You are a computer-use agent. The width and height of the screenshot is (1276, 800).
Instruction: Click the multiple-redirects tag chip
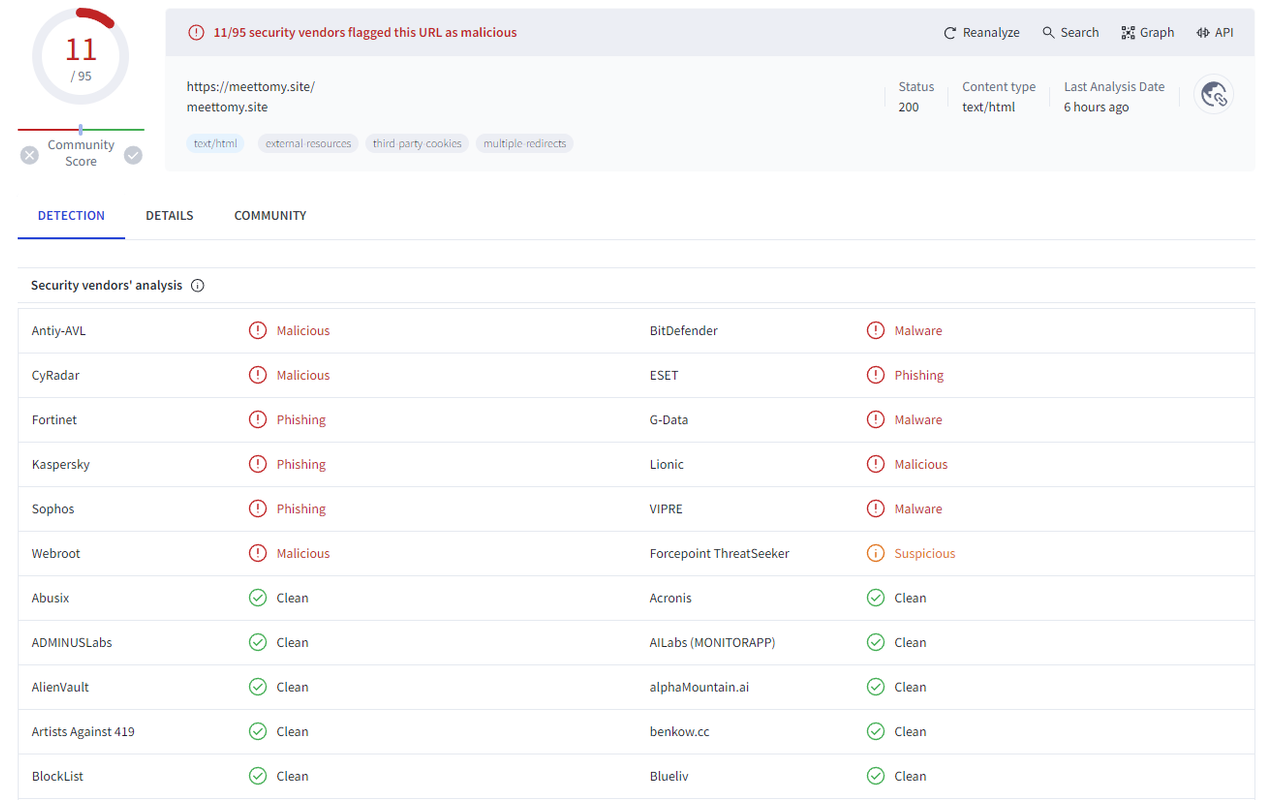pyautogui.click(x=525, y=143)
